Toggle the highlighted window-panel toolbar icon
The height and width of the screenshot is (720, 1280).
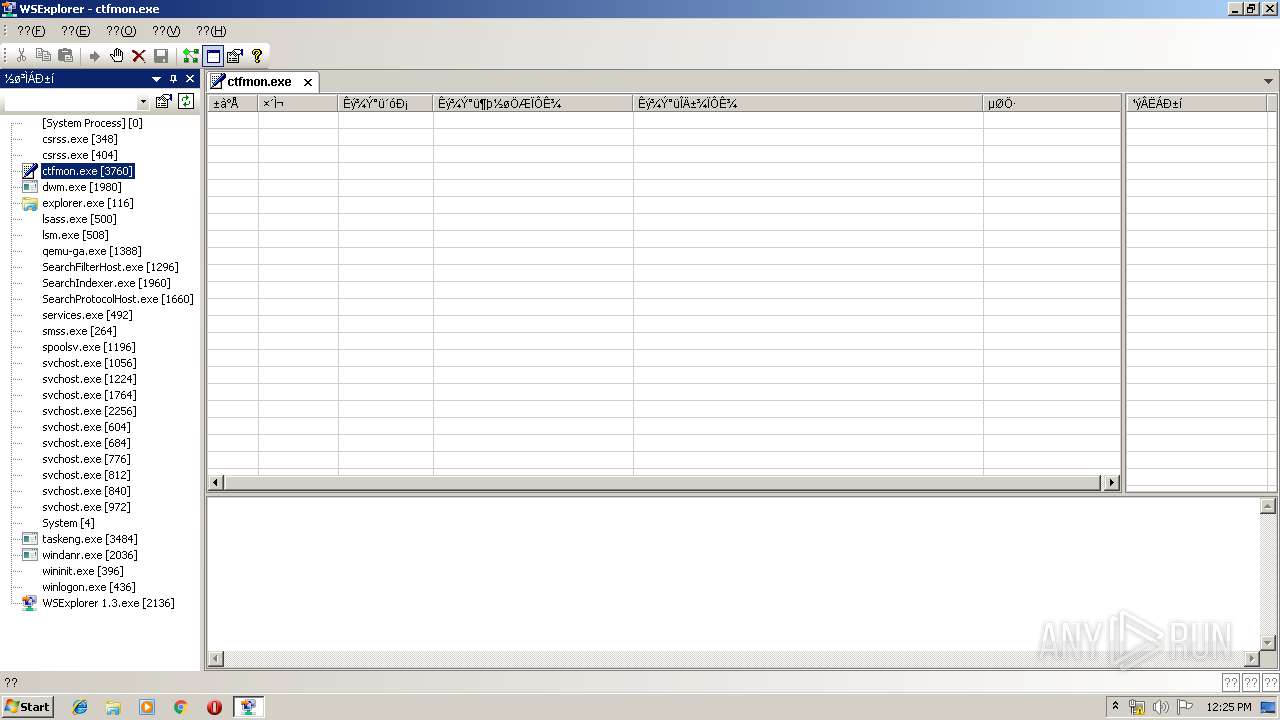point(213,56)
